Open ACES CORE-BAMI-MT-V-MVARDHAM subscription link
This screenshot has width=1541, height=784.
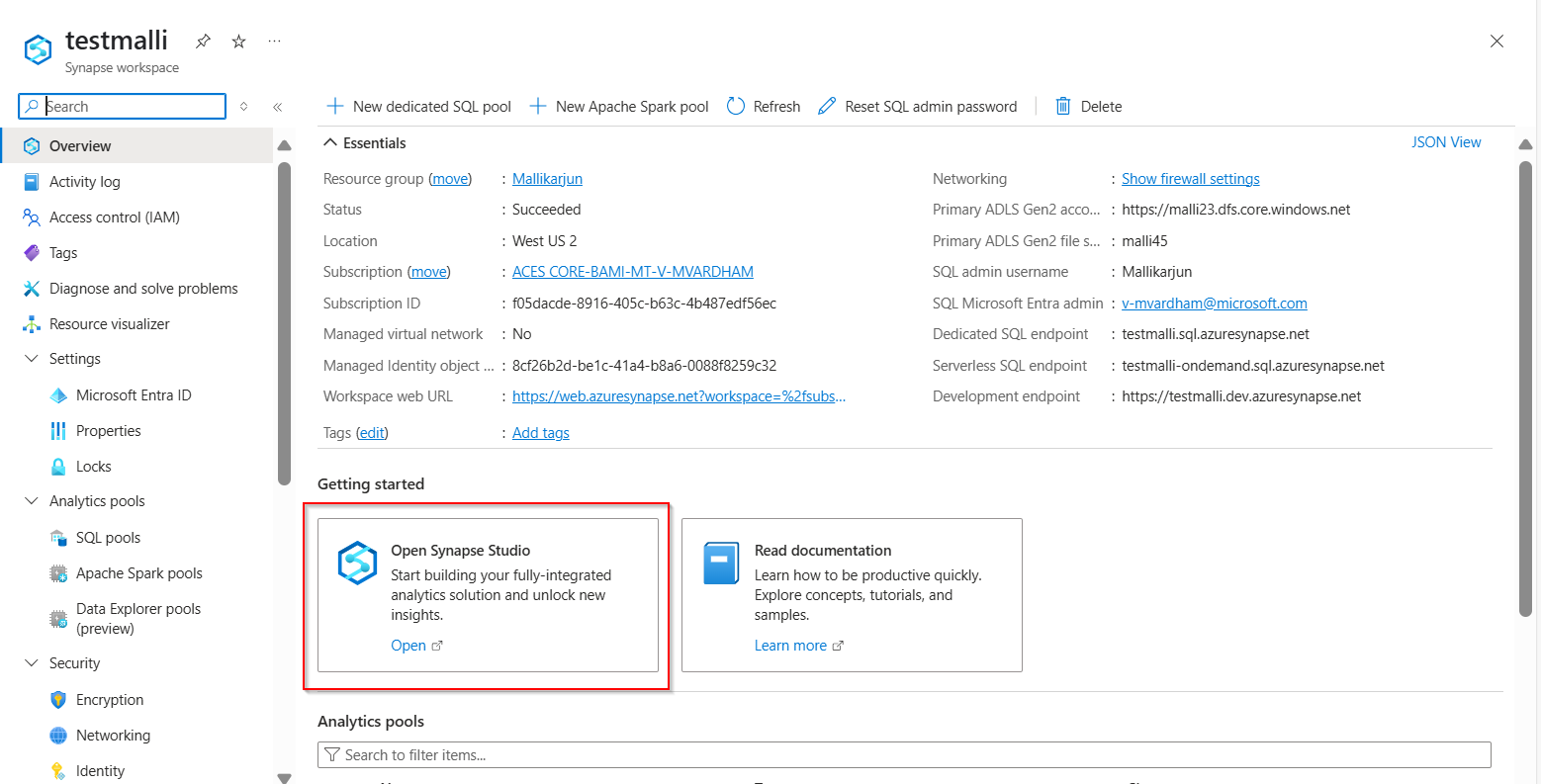pos(633,272)
